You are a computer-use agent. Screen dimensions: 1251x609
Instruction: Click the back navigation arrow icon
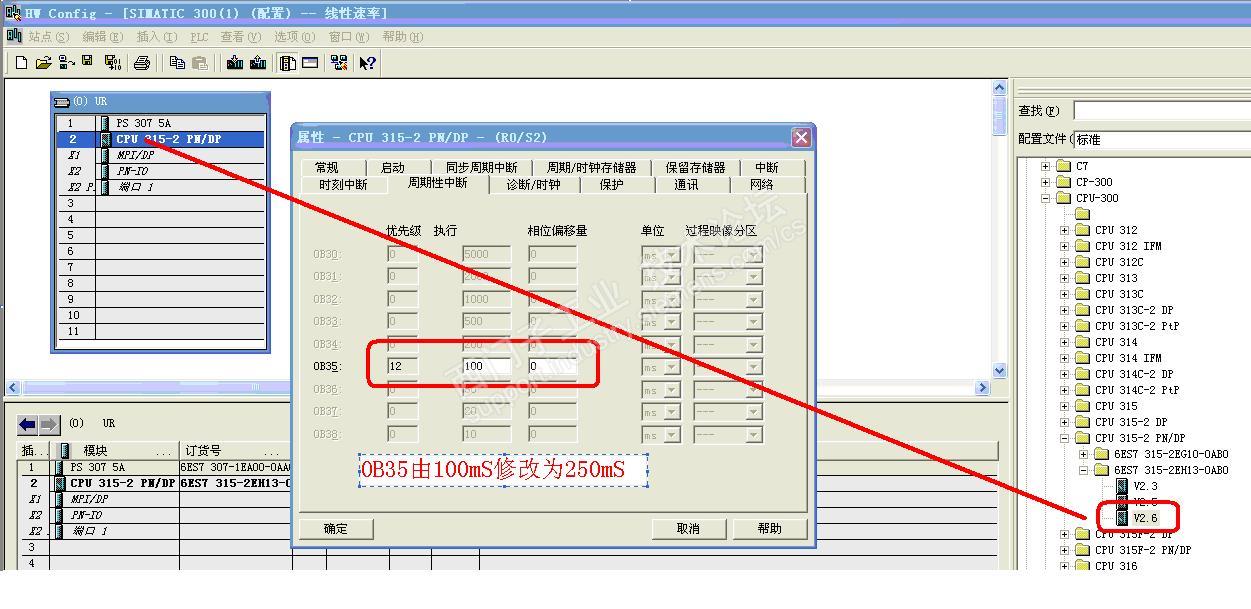click(x=28, y=425)
